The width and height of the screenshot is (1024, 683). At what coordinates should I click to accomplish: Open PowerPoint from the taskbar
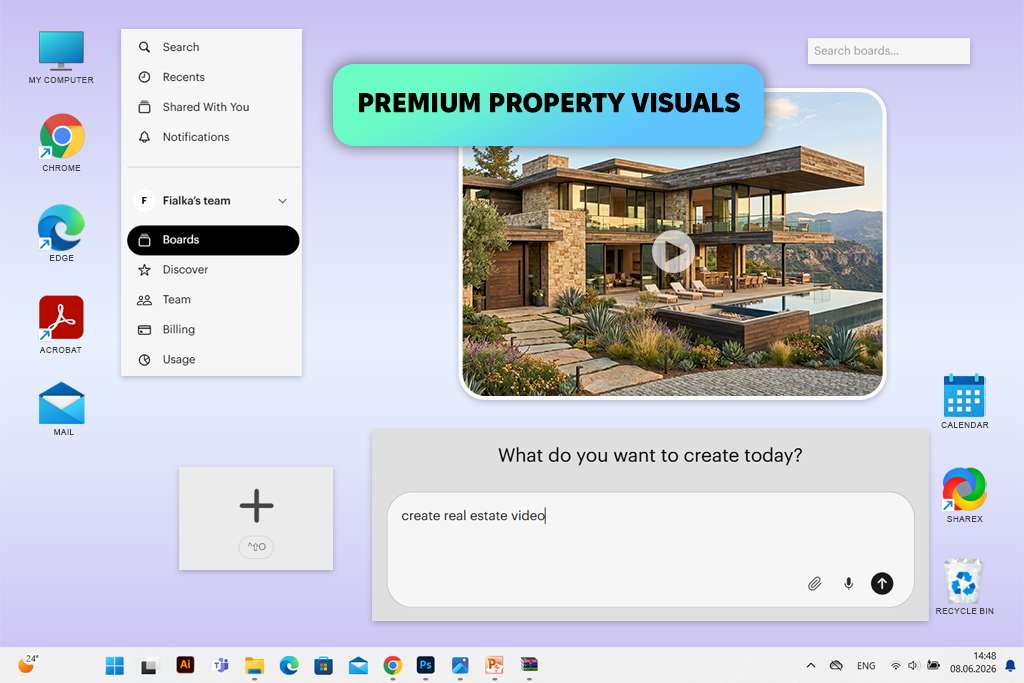coord(494,665)
